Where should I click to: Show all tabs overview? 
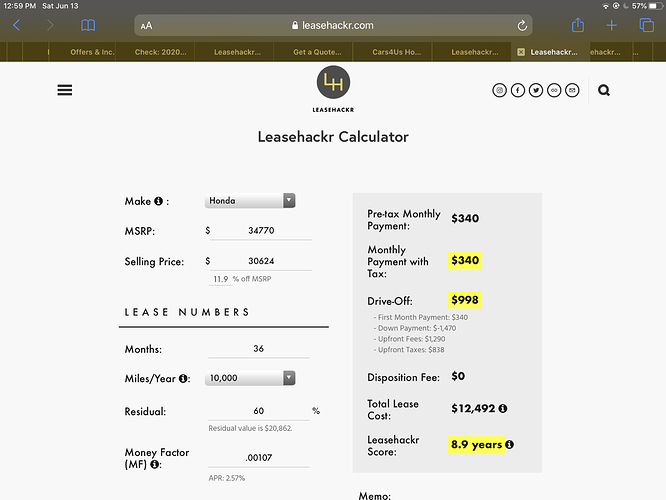pyautogui.click(x=646, y=25)
